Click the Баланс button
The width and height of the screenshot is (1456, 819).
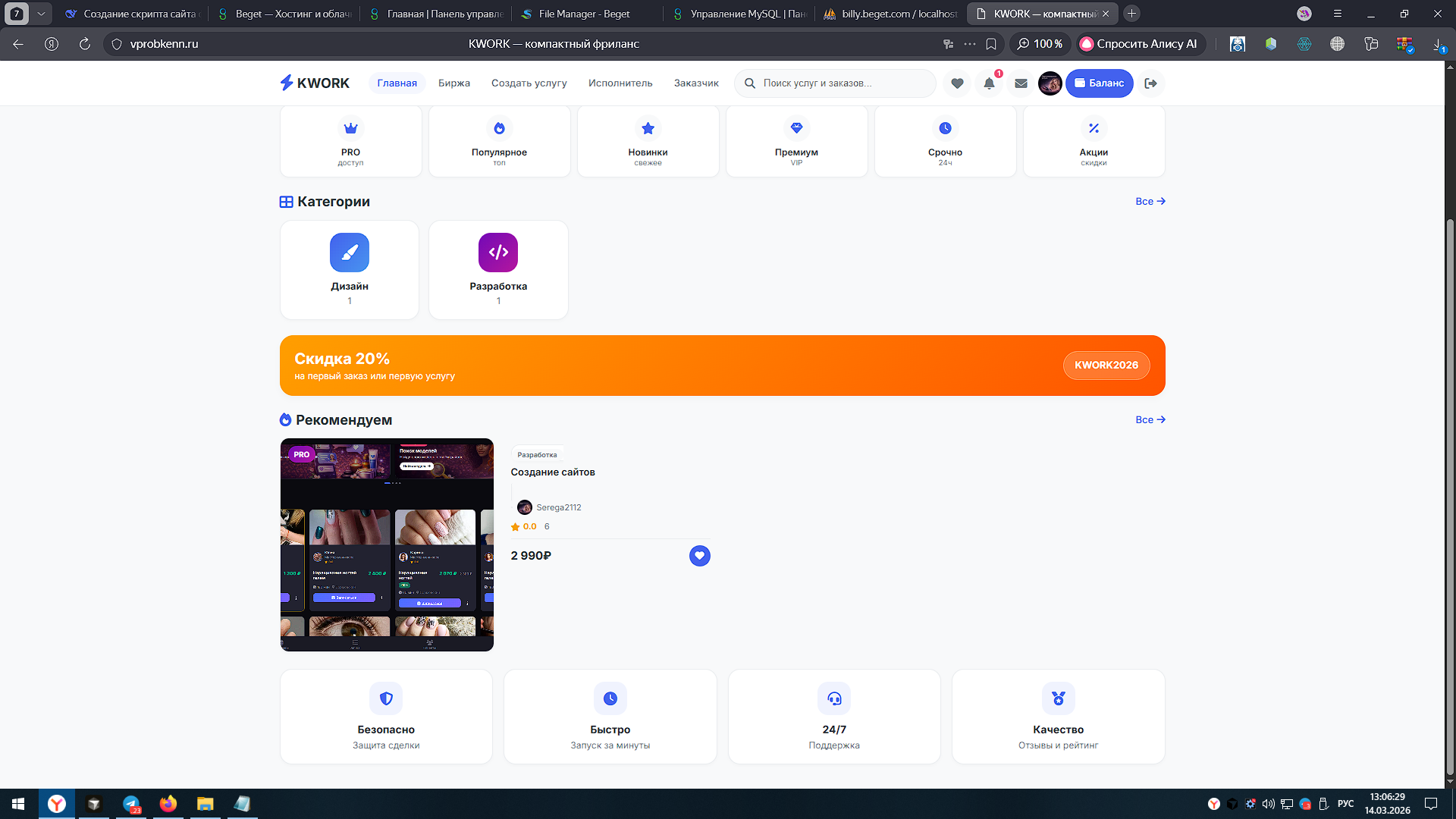(1099, 83)
